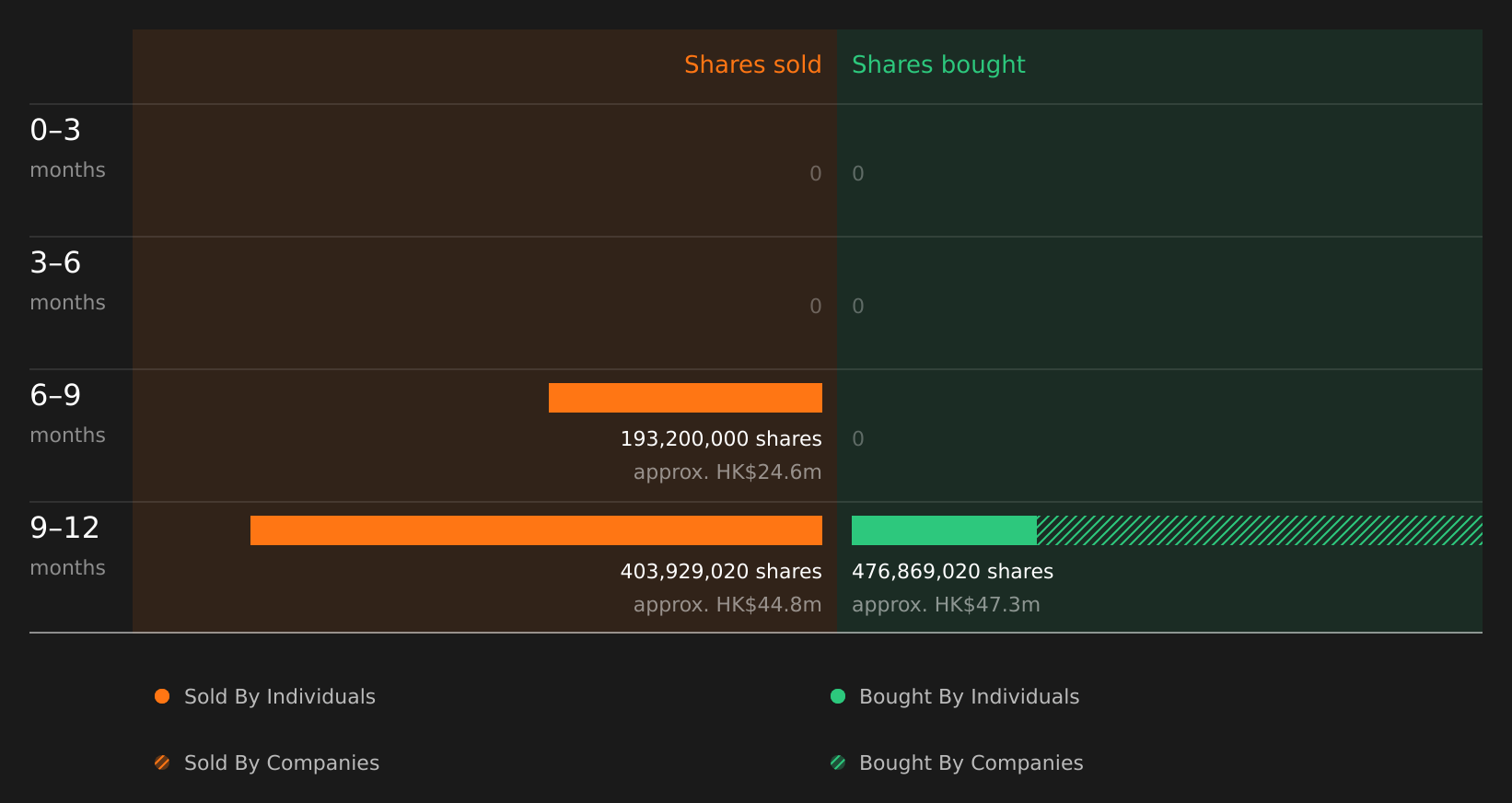This screenshot has height=803, width=1512.
Task: Select the solid green bought bar segment
Action: click(944, 530)
